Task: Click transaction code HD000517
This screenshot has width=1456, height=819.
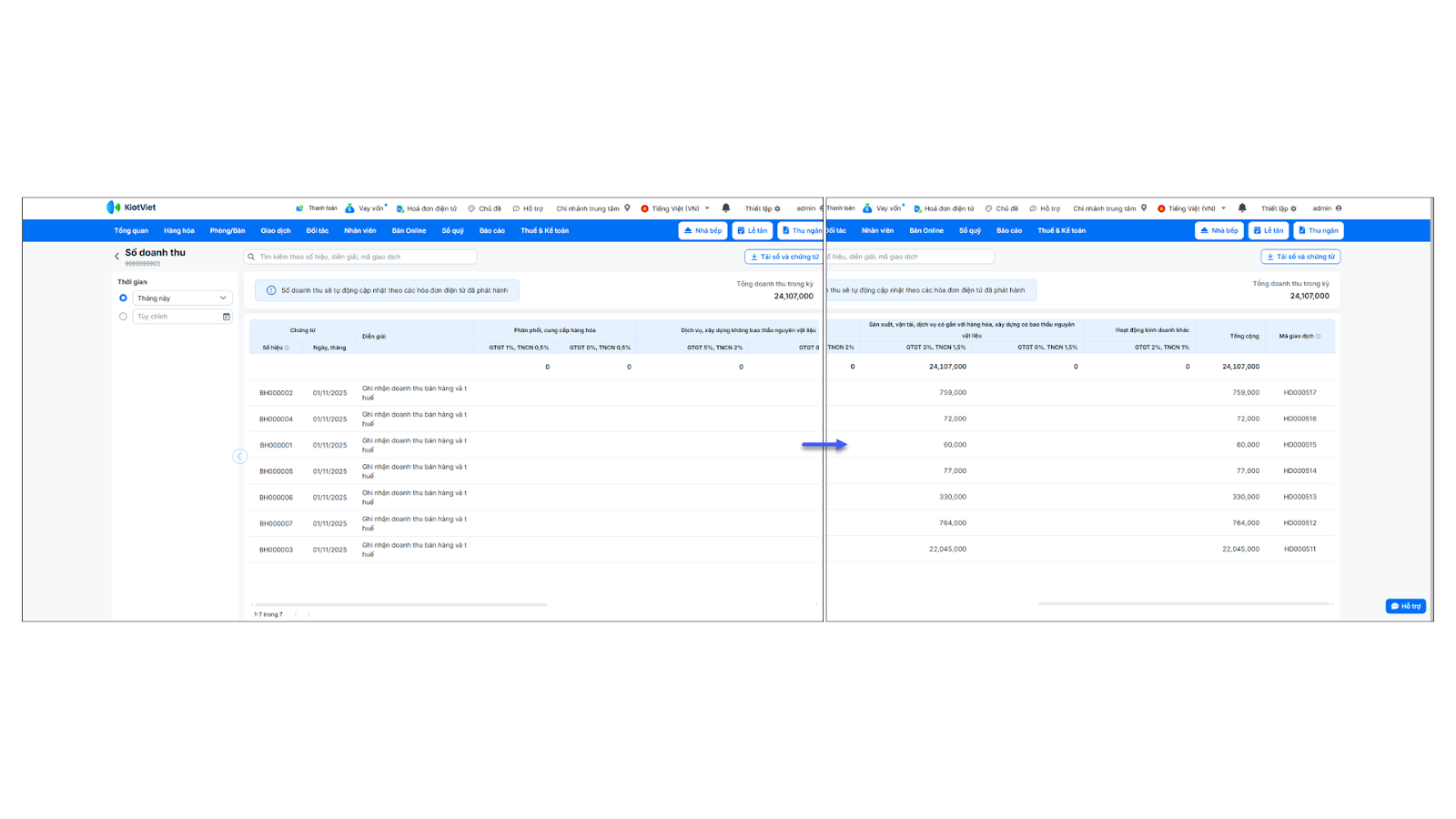Action: click(x=1299, y=393)
